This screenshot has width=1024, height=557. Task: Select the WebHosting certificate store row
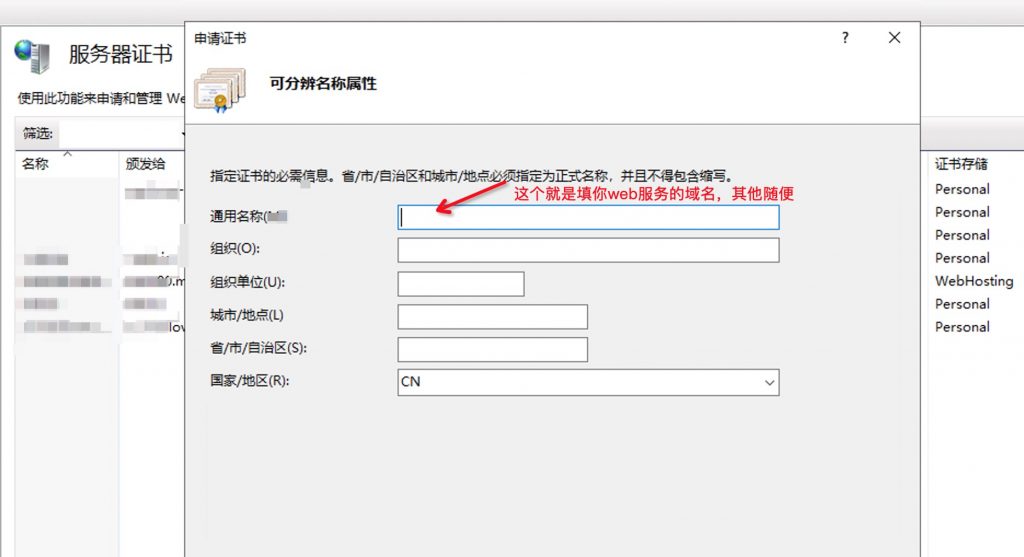coord(973,281)
